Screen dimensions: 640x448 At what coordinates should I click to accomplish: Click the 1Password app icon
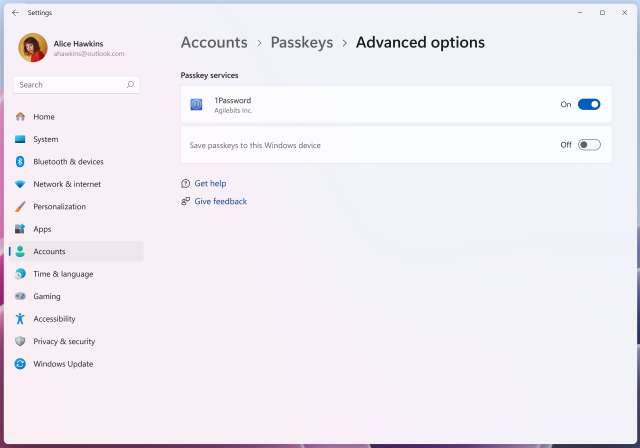click(196, 104)
